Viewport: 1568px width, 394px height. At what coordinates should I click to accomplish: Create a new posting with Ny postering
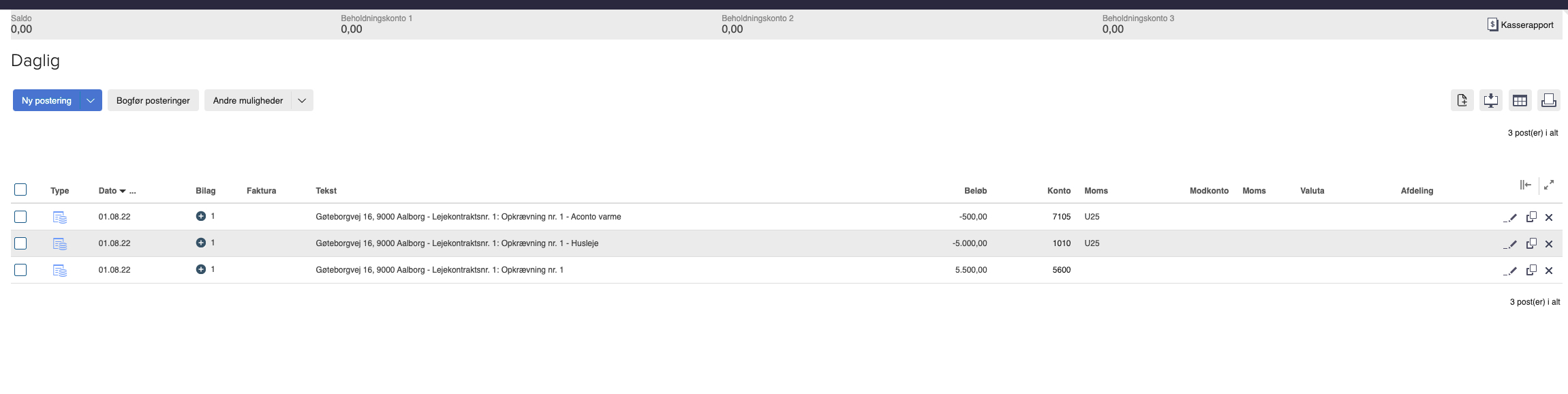coord(46,100)
